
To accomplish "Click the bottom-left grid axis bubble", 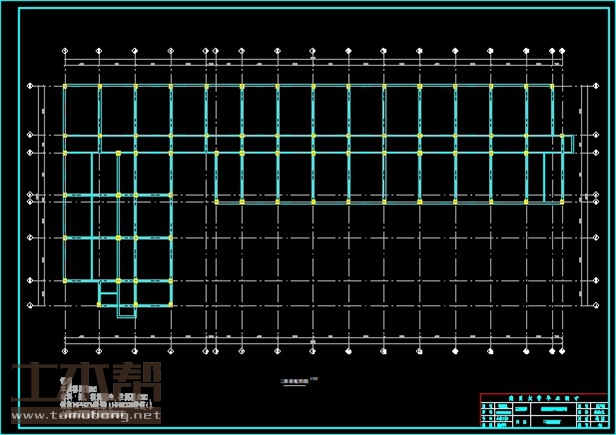I will pyautogui.click(x=65, y=352).
